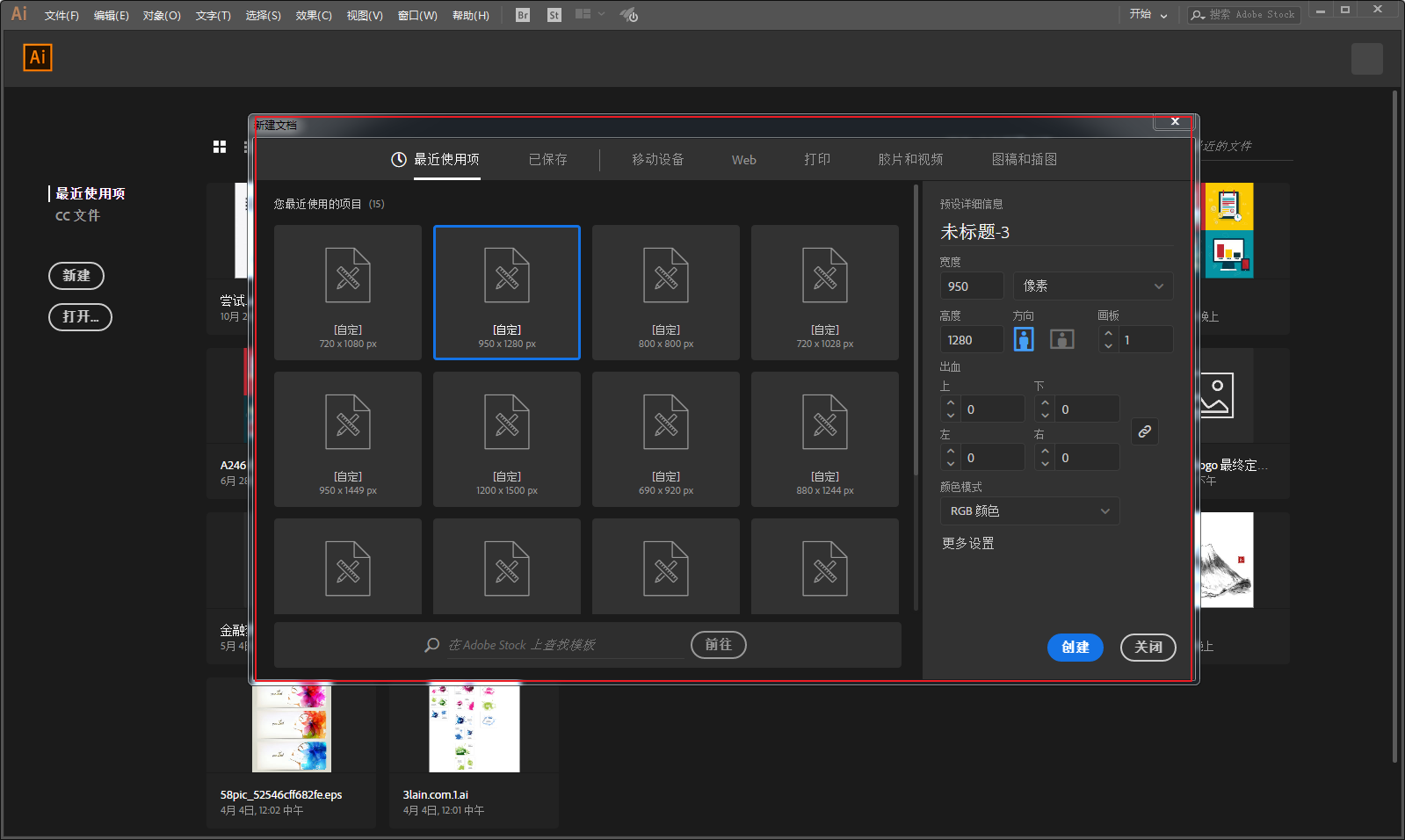The width and height of the screenshot is (1405, 840).
Task: Open the 58pic_52546cff682fe.eps recent file thumbnail
Action: point(291,728)
